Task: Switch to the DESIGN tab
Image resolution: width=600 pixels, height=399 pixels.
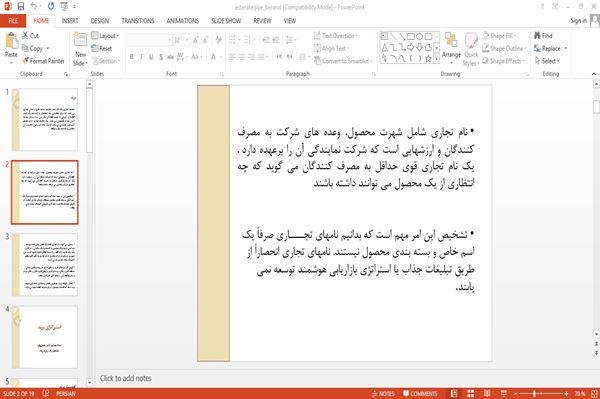Action: pyautogui.click(x=100, y=21)
